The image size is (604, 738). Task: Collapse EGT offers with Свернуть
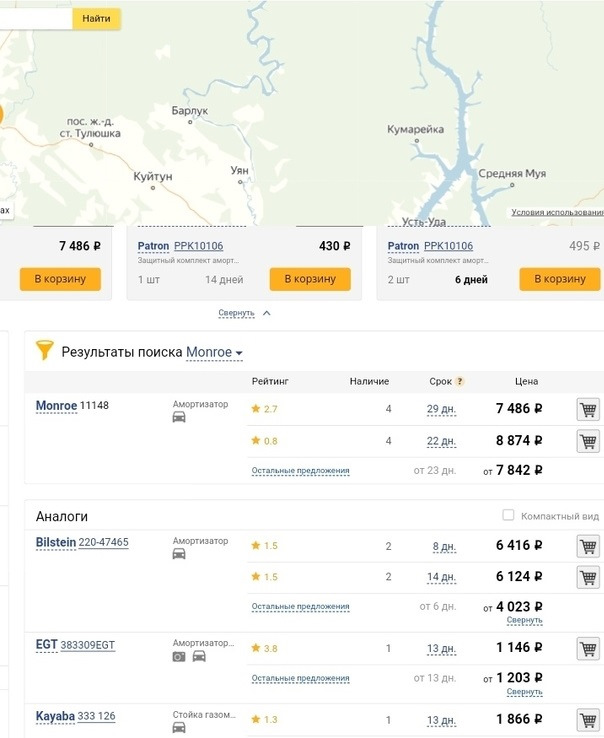coord(524,692)
